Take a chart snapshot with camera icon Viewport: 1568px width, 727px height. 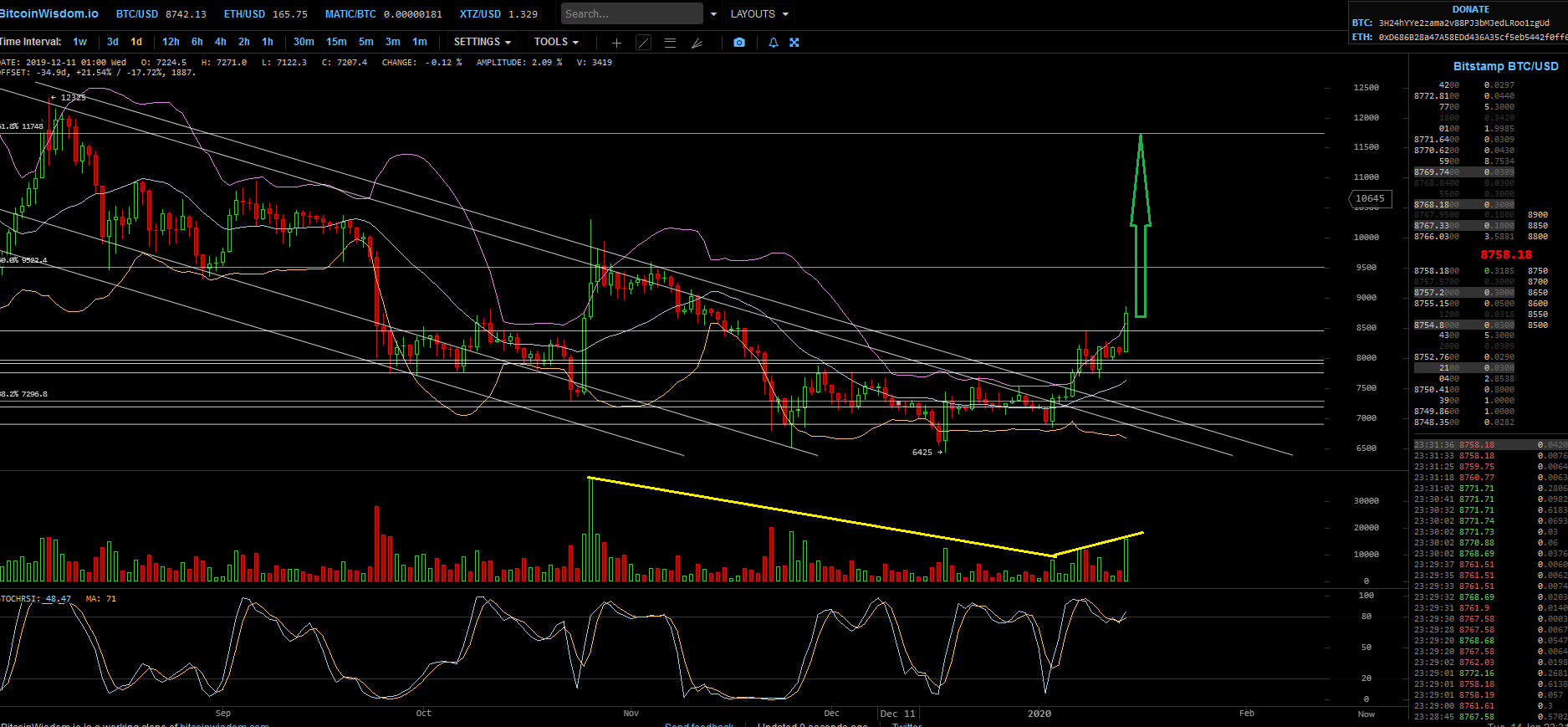point(739,43)
